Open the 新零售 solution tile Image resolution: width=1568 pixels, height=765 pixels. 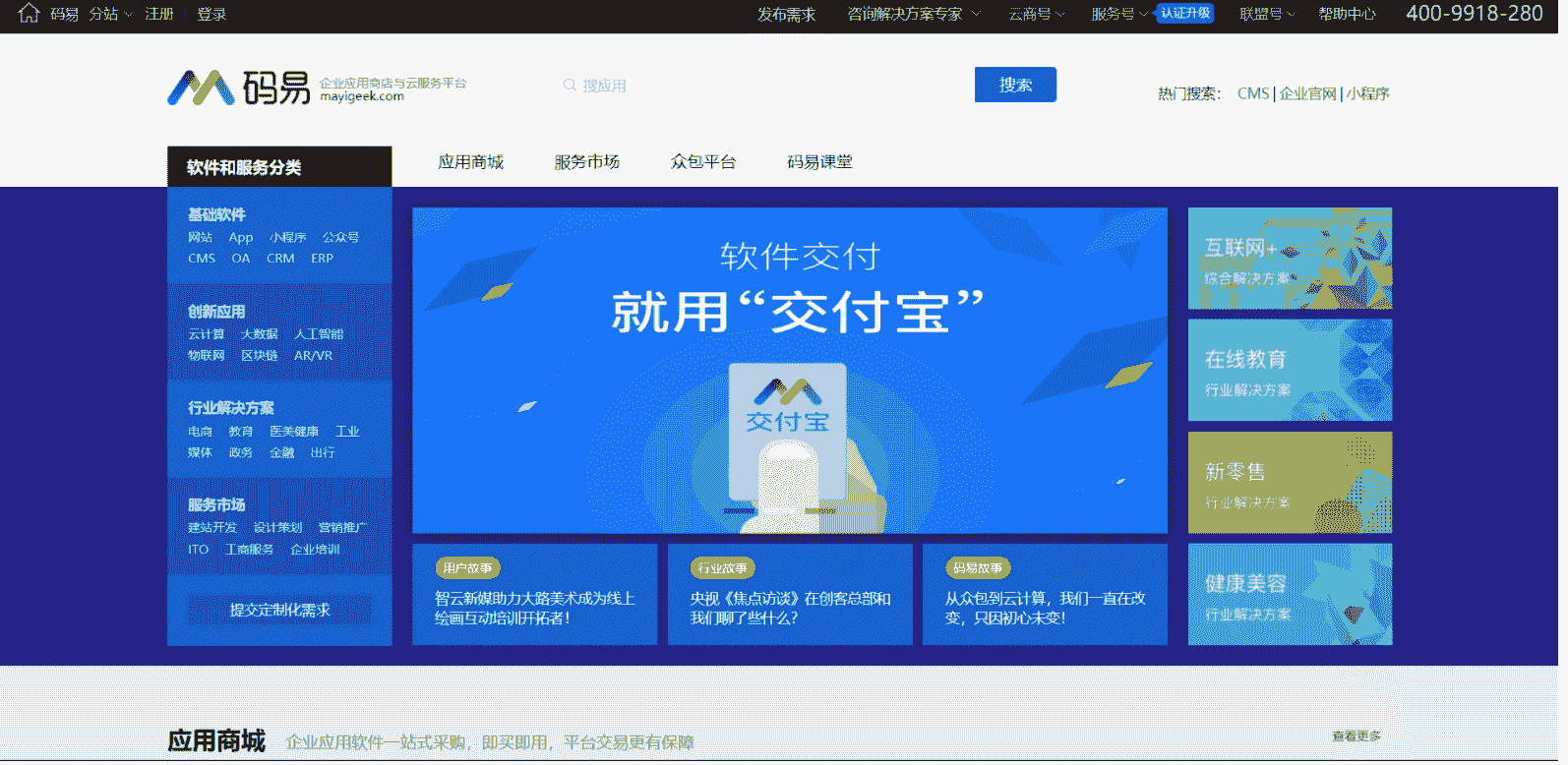click(1289, 483)
